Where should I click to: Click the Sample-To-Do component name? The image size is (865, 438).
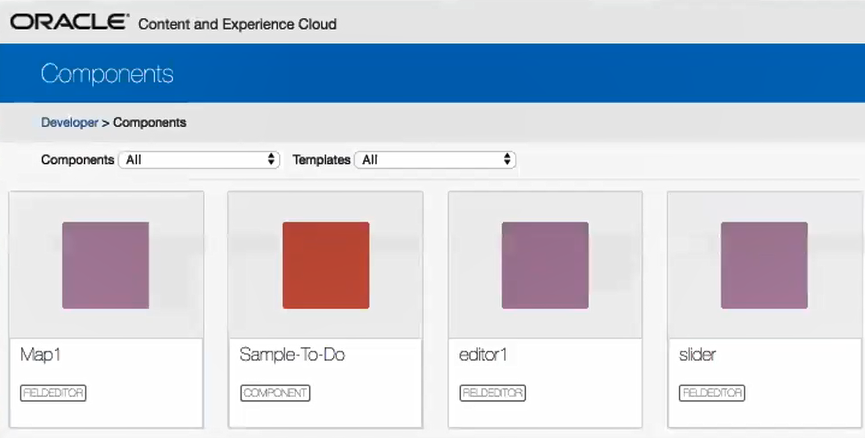292,355
